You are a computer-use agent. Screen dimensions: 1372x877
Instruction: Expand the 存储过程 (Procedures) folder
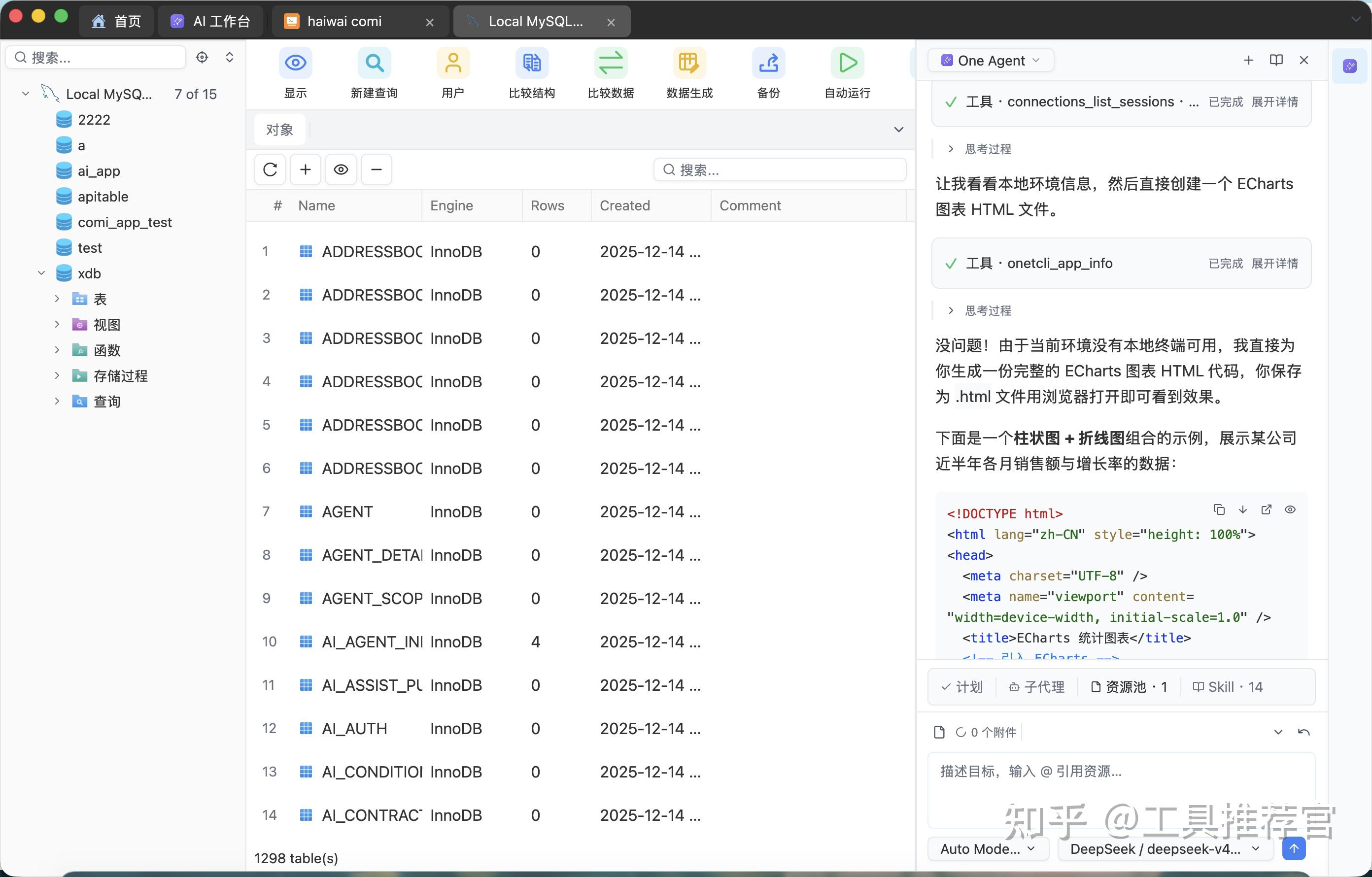pyautogui.click(x=57, y=375)
